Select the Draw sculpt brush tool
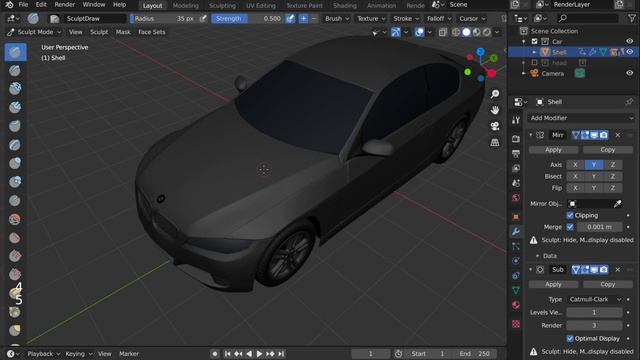The width and height of the screenshot is (640, 360). (16, 52)
